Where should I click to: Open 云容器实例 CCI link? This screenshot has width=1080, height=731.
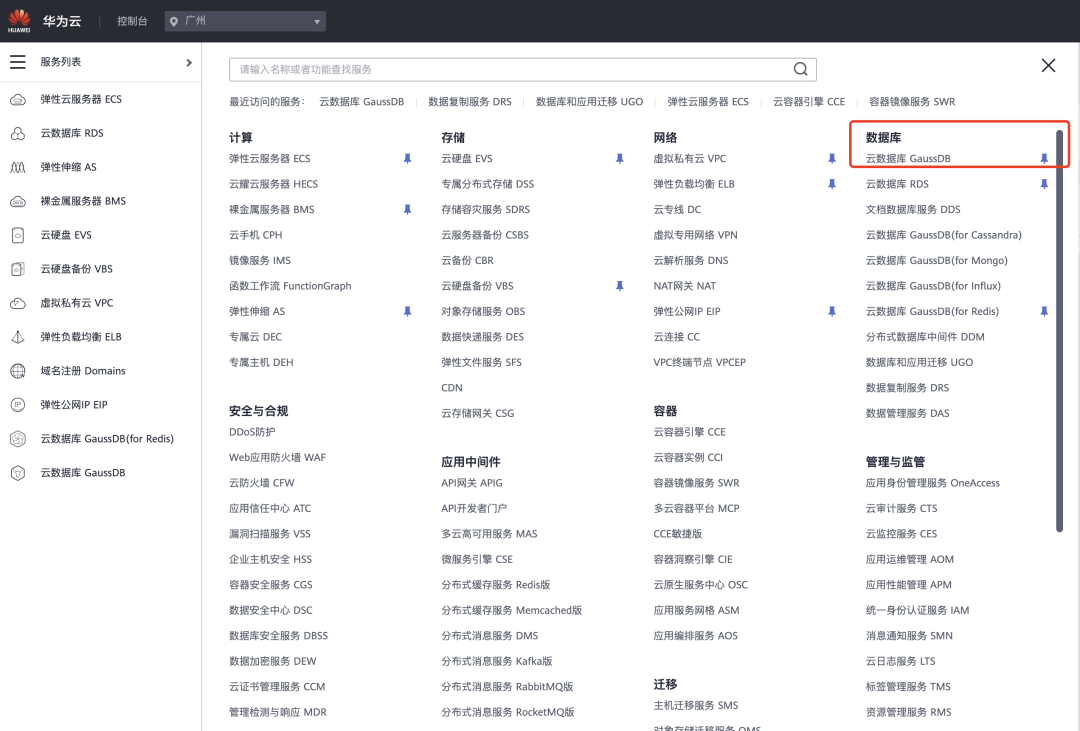coord(688,457)
